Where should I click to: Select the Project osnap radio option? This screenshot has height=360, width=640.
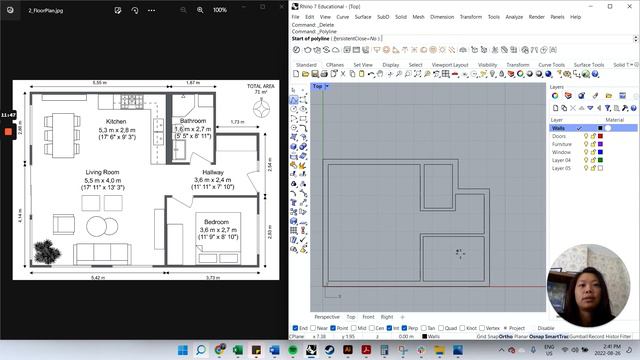pyautogui.click(x=505, y=328)
